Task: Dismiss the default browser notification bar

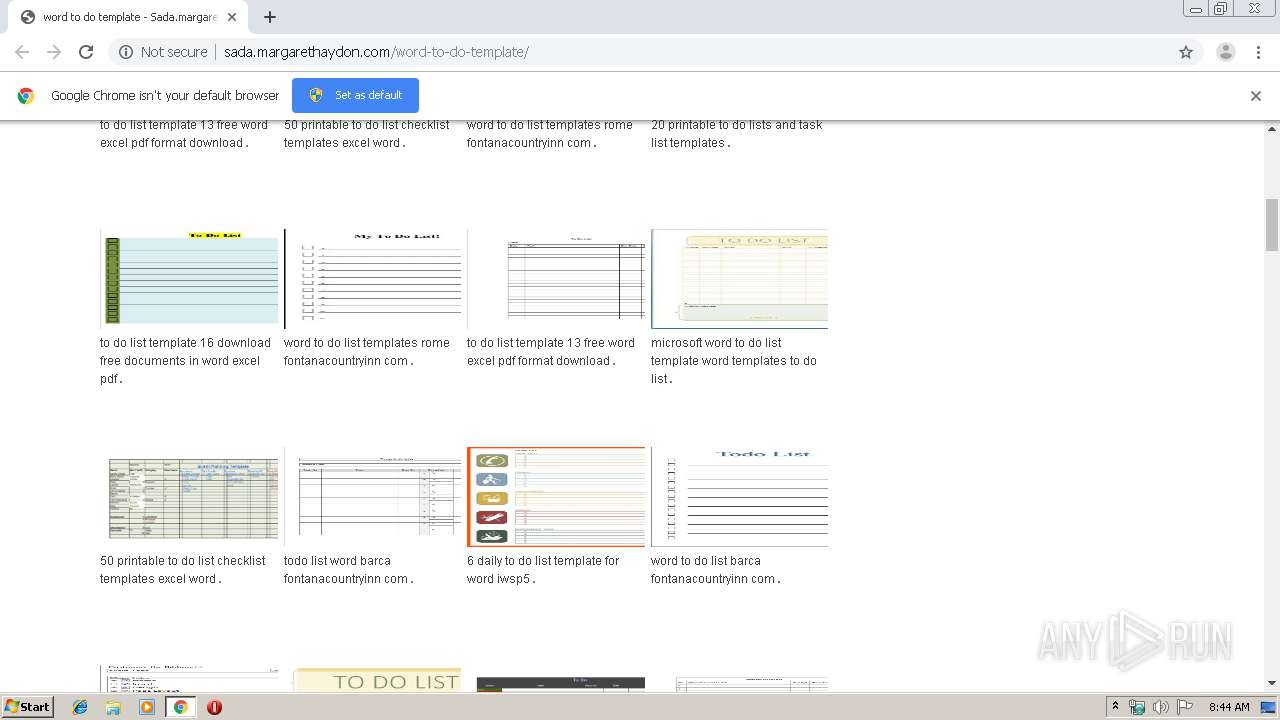Action: click(1255, 96)
